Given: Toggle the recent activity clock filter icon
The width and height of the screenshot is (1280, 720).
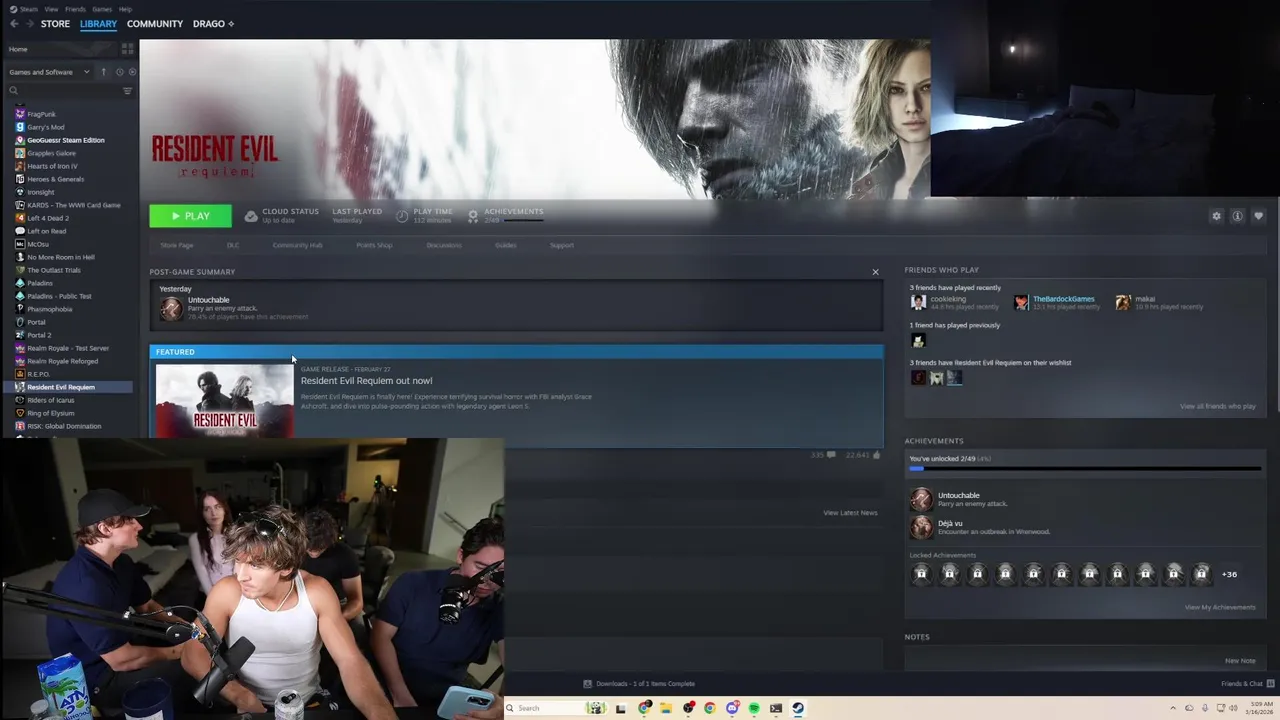Looking at the screenshot, I should click(x=119, y=72).
